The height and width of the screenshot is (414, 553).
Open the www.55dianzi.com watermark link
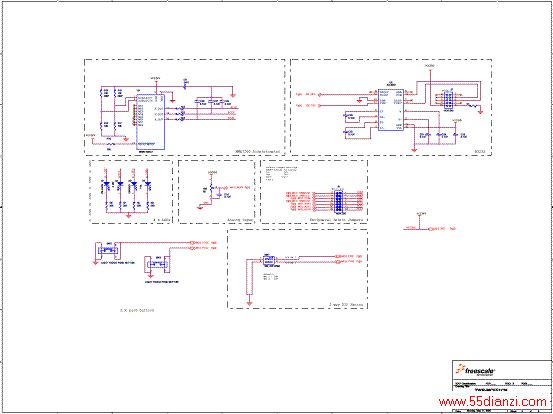(x=492, y=401)
